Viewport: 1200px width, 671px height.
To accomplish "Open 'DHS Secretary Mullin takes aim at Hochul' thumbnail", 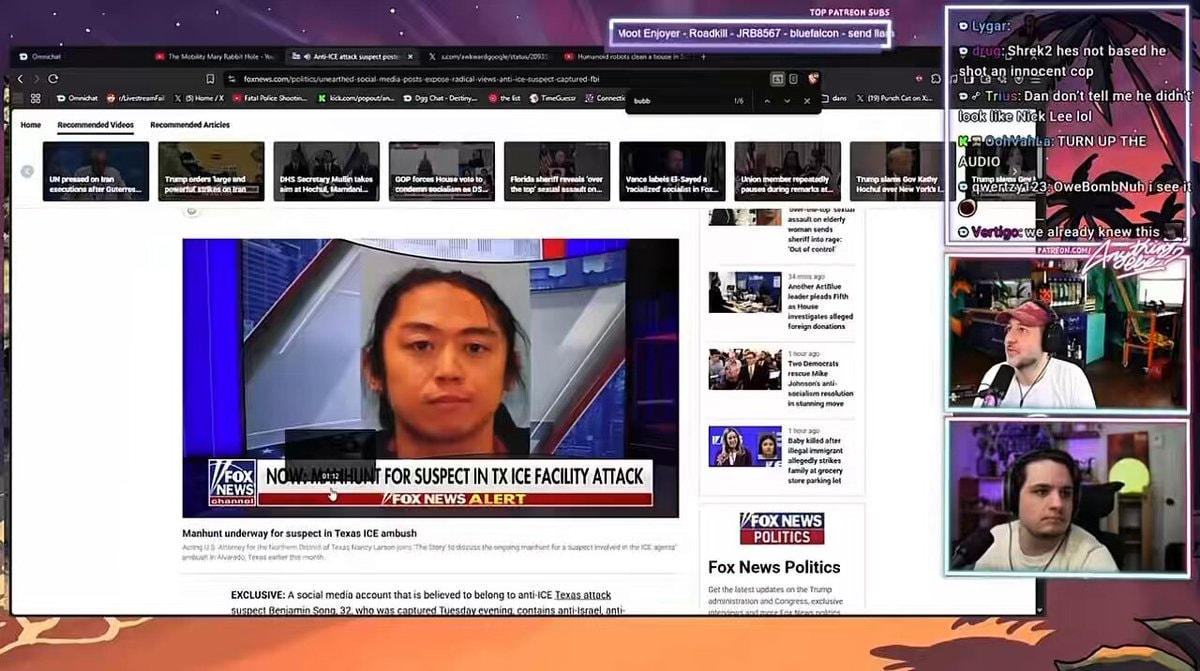I will pyautogui.click(x=326, y=171).
